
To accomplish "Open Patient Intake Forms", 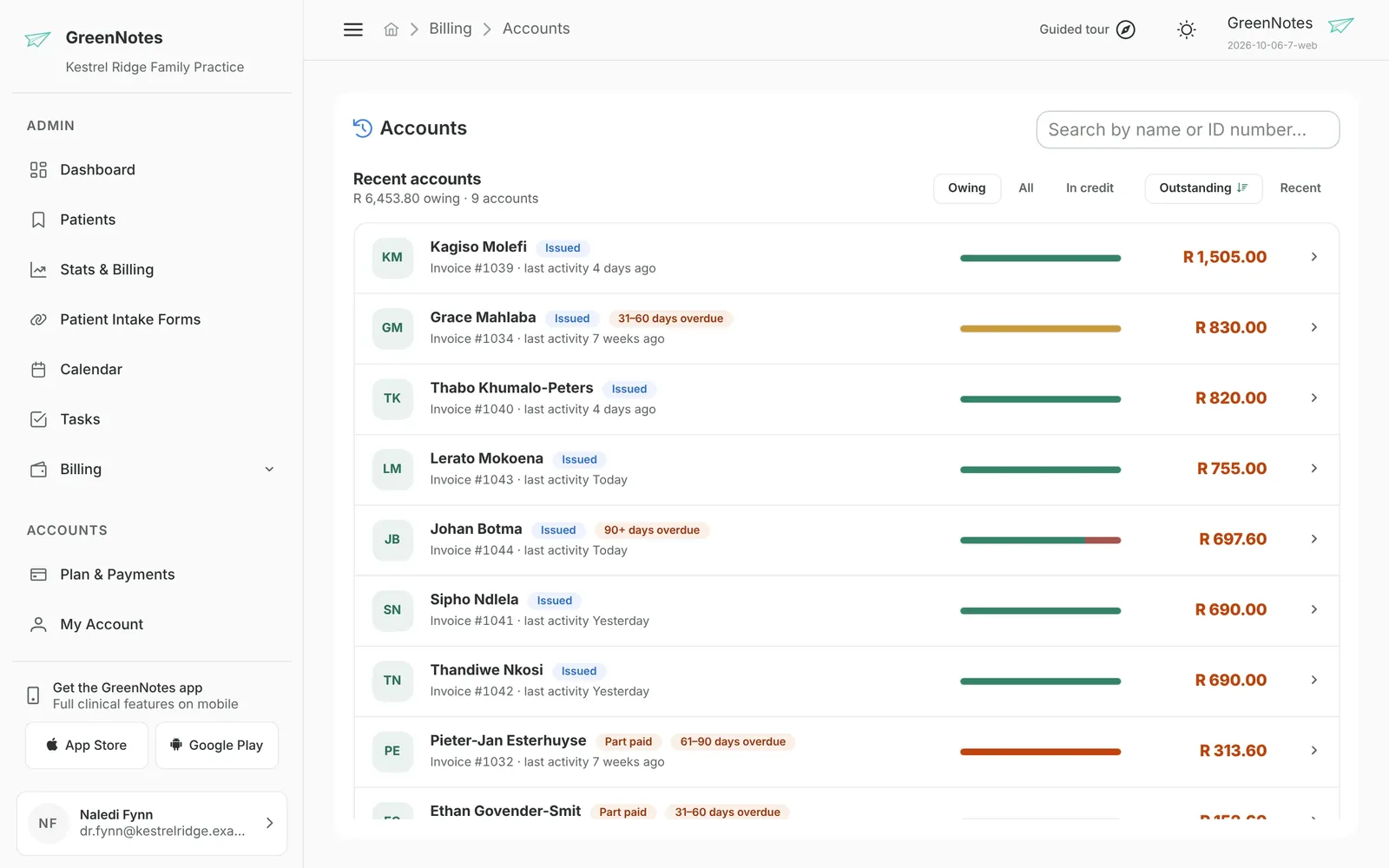I will tap(152, 319).
